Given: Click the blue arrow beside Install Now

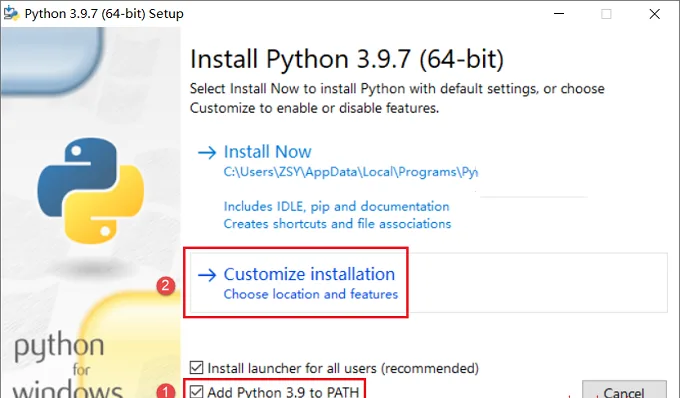Looking at the screenshot, I should [207, 152].
